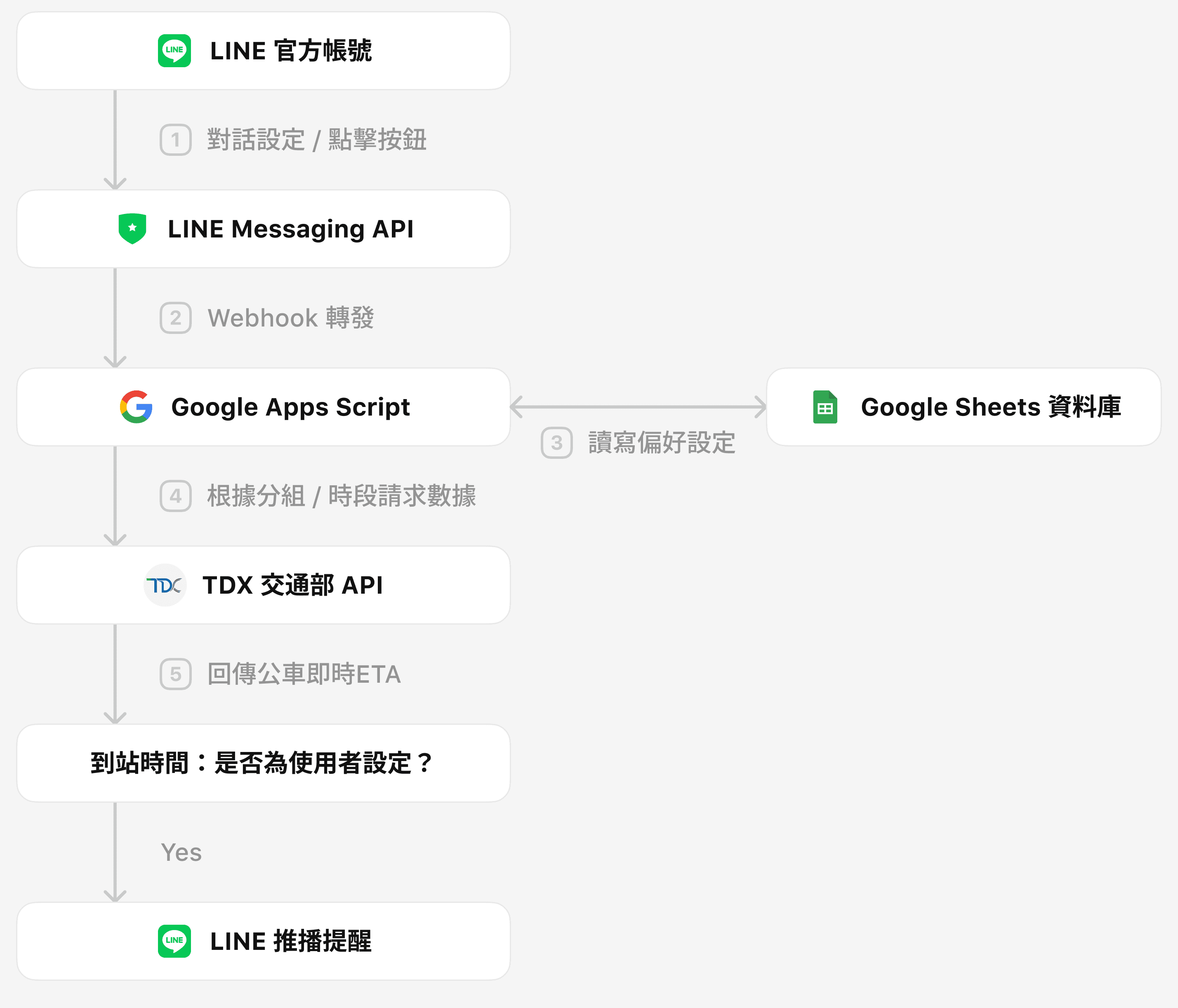
Task: Click the 根據分組 / 時段請求數據 label
Action: point(342,496)
